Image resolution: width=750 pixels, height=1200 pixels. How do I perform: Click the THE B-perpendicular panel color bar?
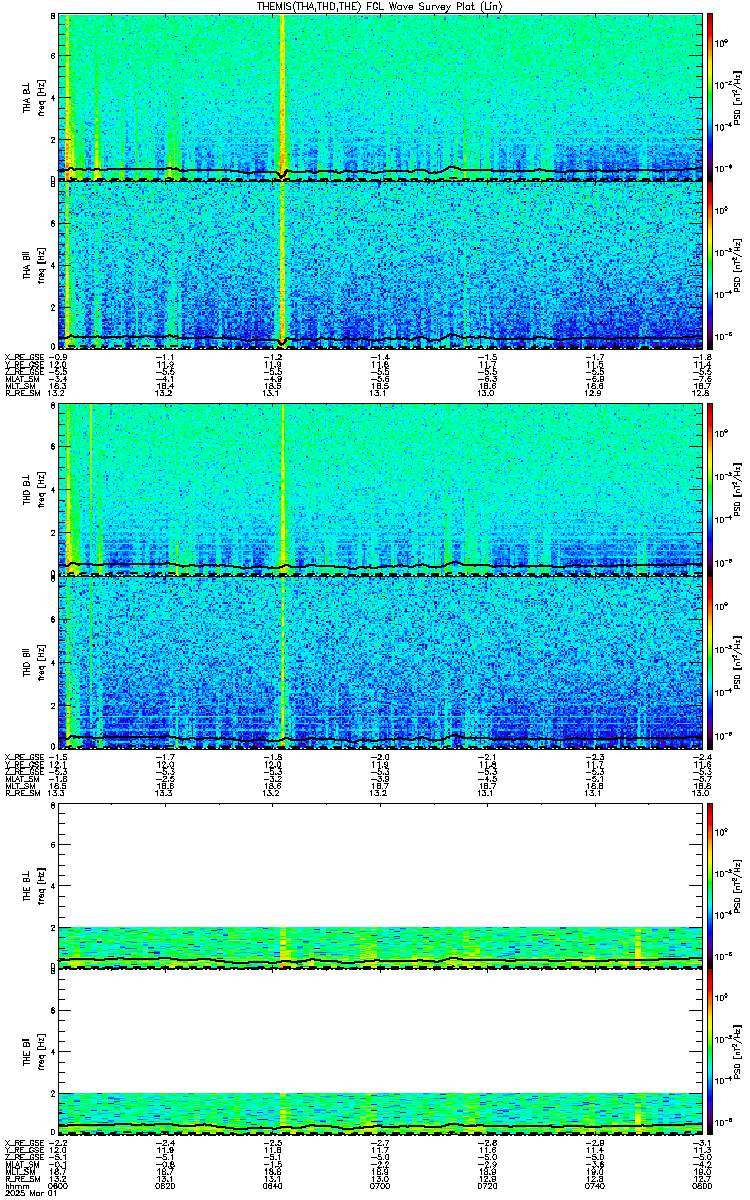click(x=710, y=885)
